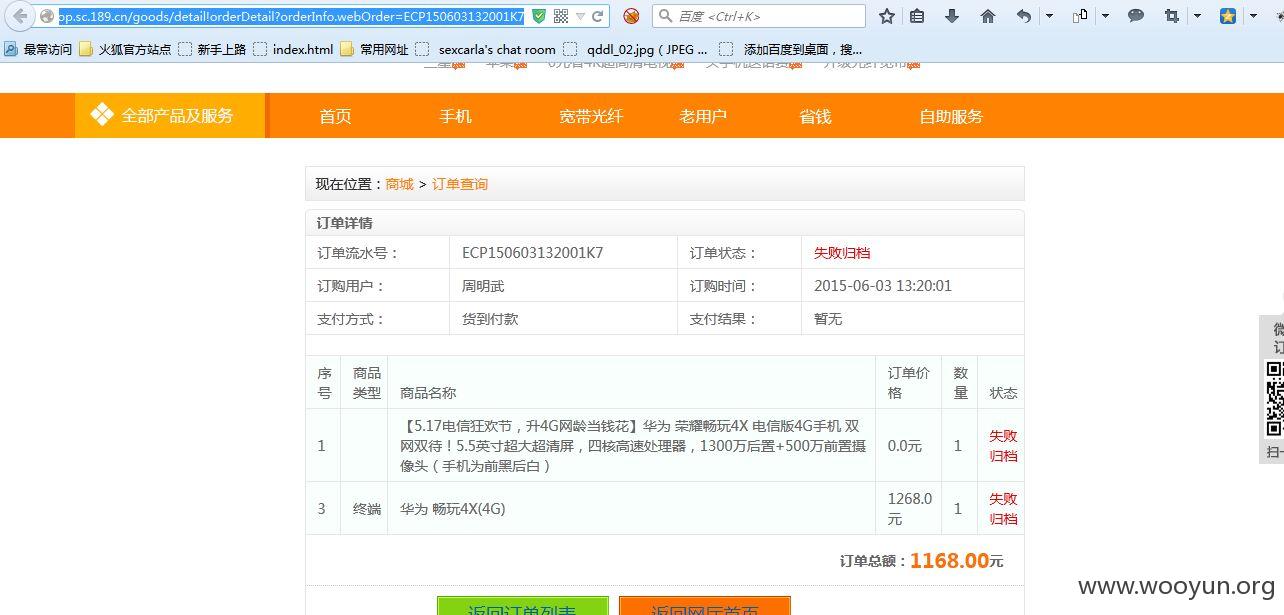The image size is (1284, 615).
Task: Open the red blocker extension icon
Action: click(x=631, y=16)
